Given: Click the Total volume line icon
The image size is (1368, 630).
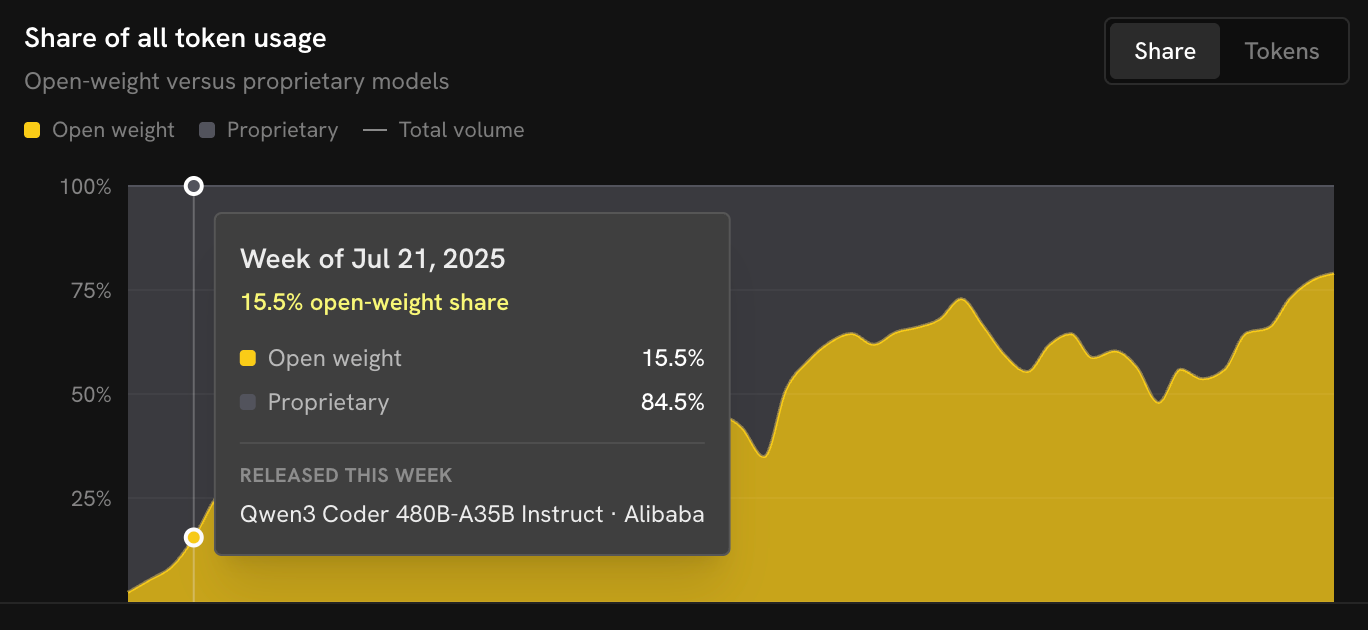Looking at the screenshot, I should (375, 130).
